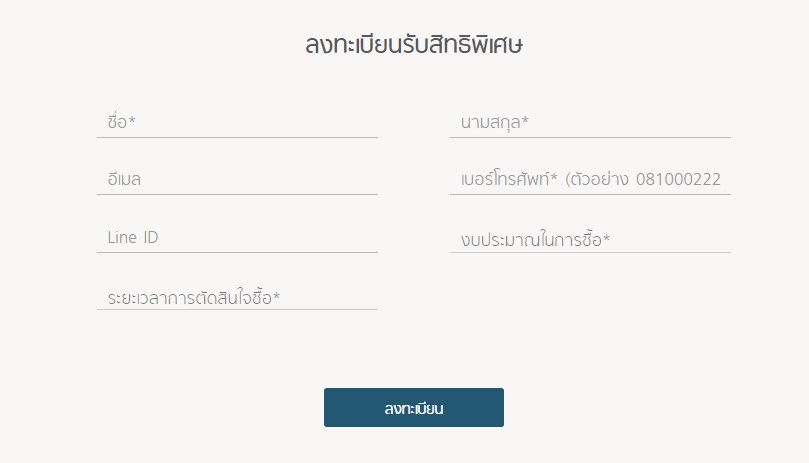Viewport: 809px width, 463px height.
Task: Click the ชื่อ first name field
Action: pos(237,122)
